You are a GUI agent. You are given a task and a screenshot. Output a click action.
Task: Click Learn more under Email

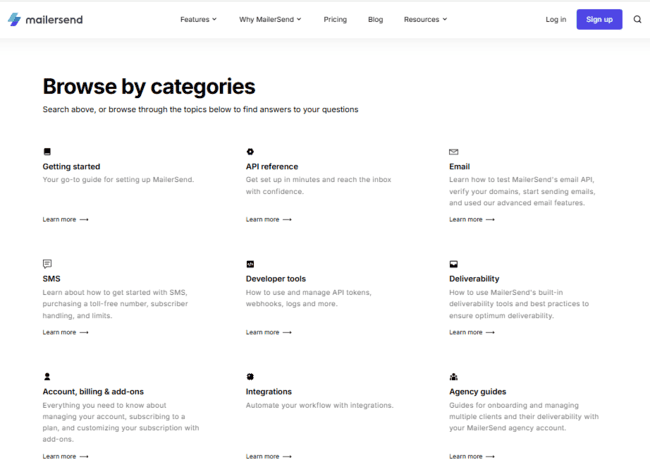(472, 219)
